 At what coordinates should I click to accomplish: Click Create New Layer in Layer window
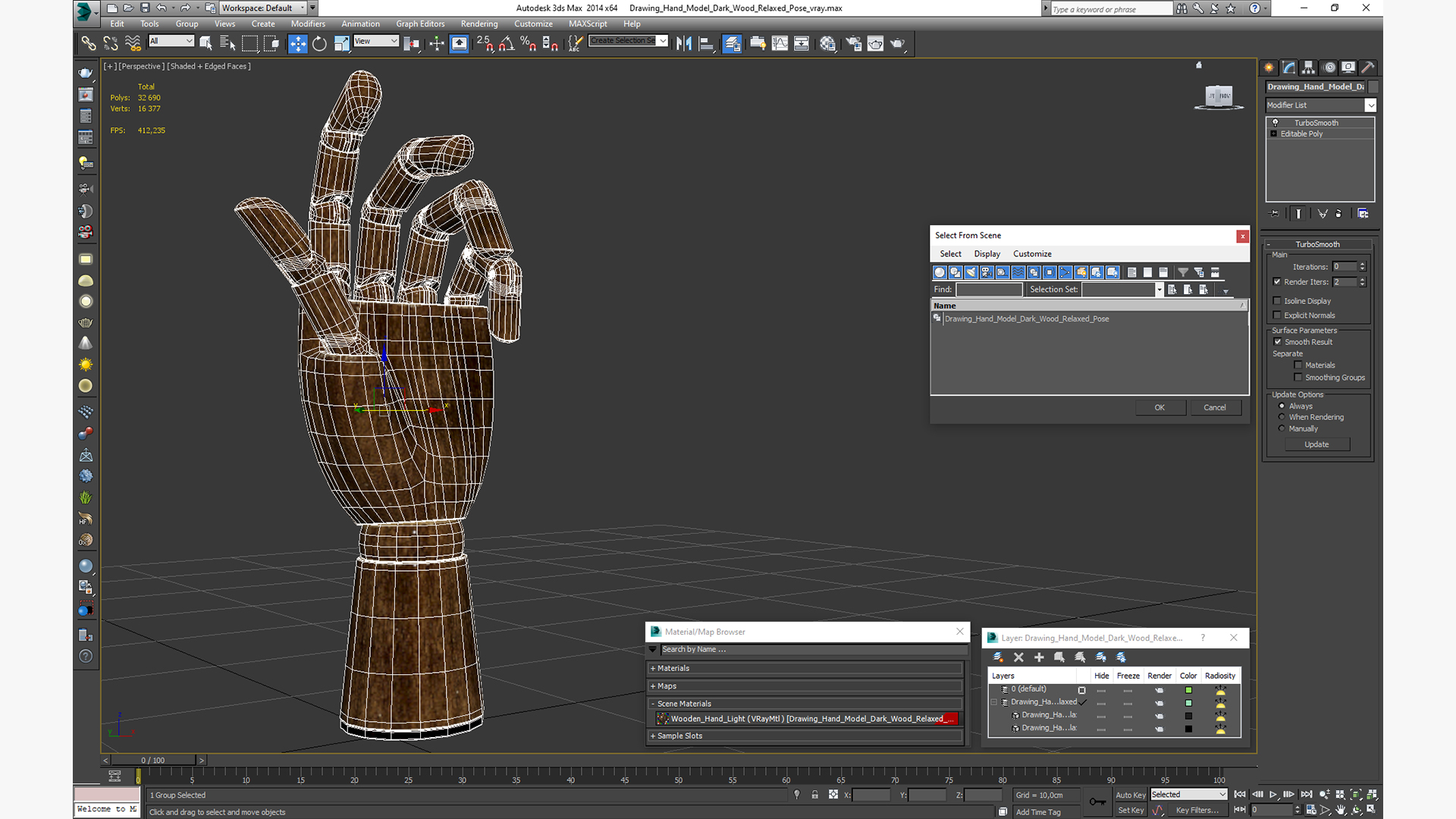(x=998, y=657)
